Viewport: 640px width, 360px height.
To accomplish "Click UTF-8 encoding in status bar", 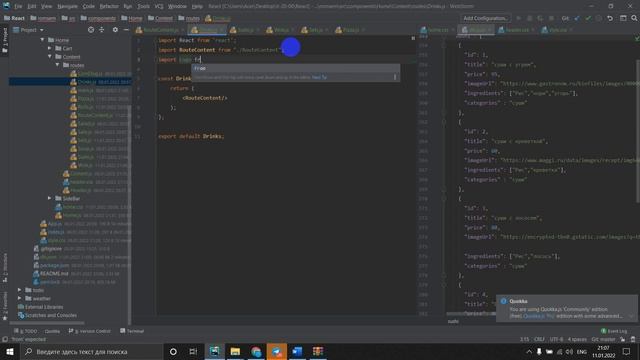I will pos(556,340).
